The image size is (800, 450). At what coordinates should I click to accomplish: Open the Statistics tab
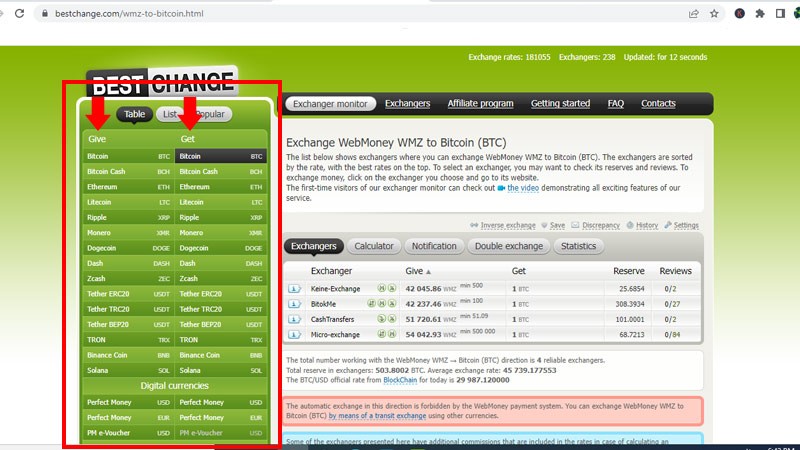[578, 246]
